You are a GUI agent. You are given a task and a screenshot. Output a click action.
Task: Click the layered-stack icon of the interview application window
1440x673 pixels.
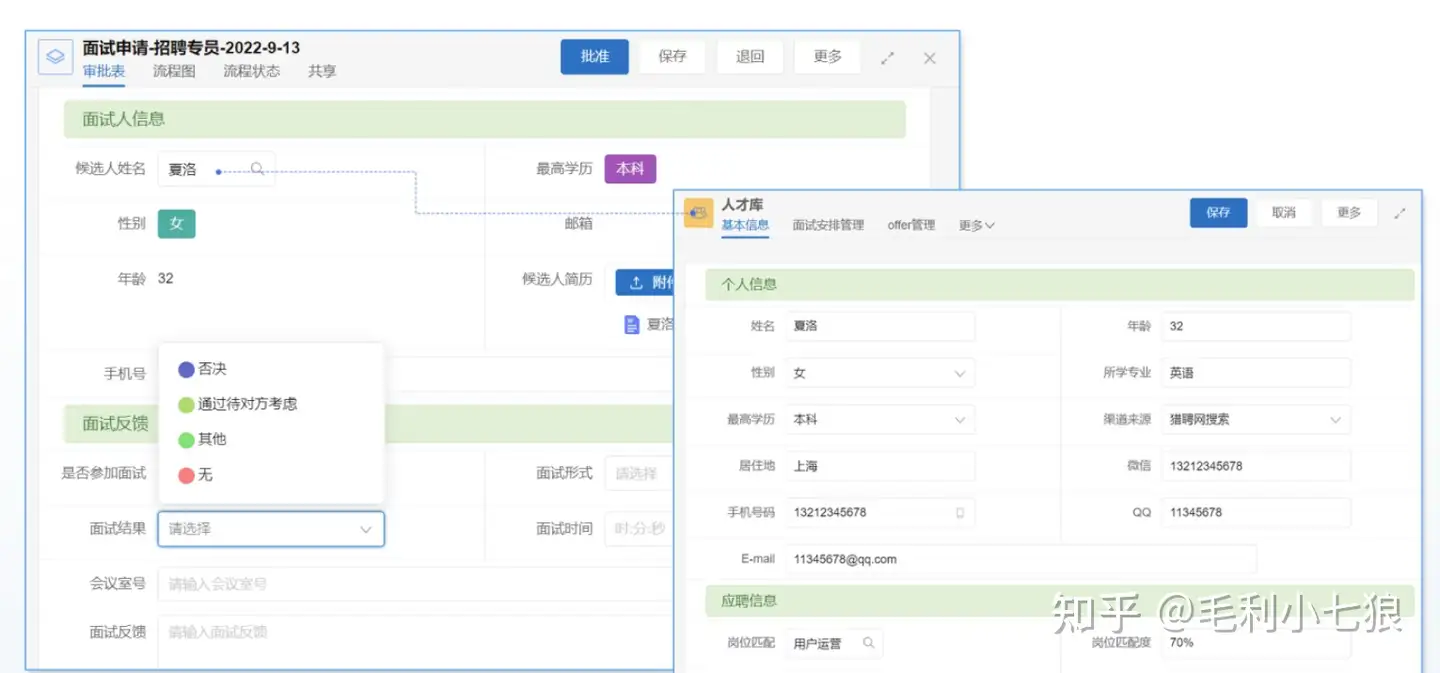tap(56, 56)
